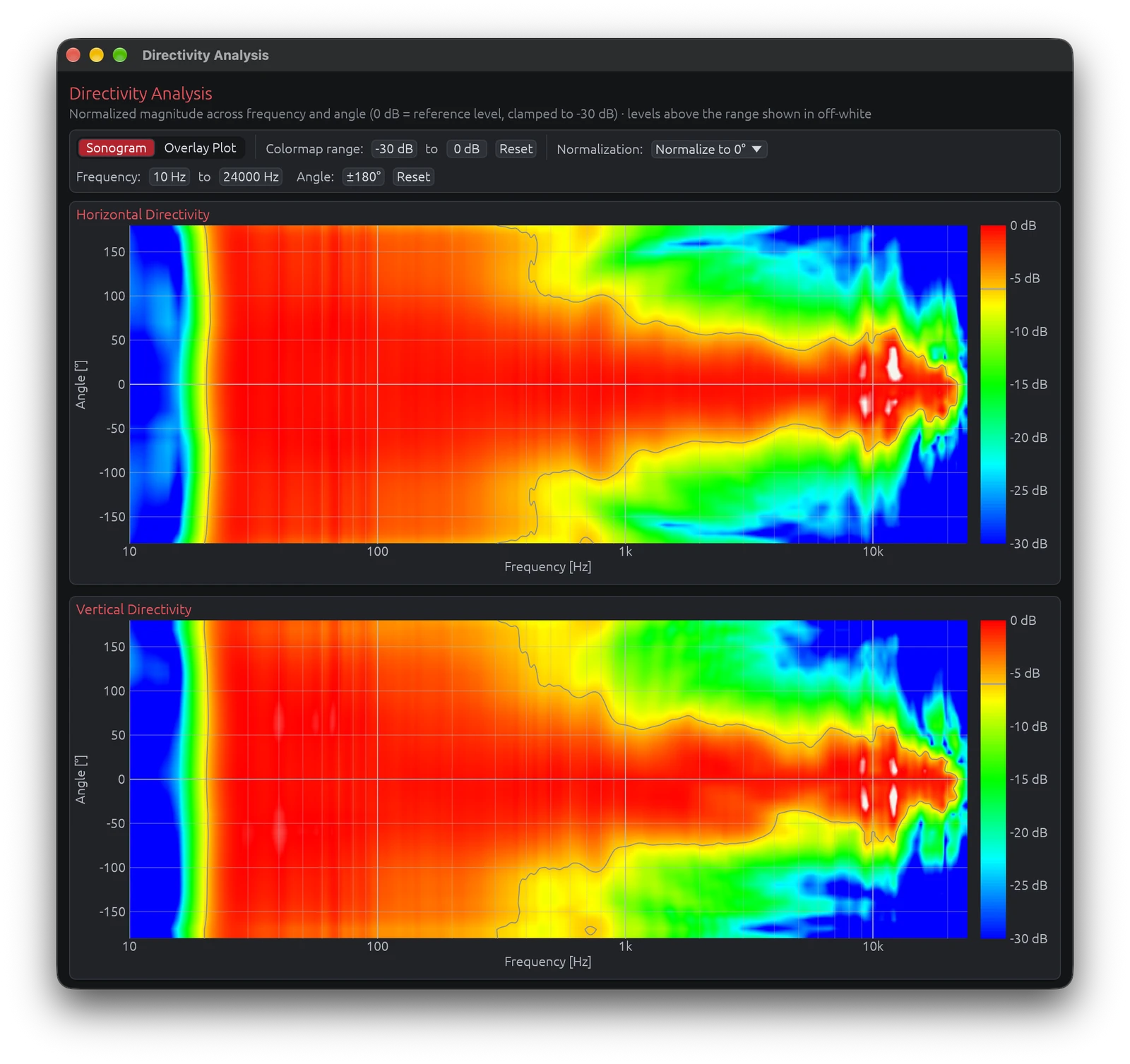Click the -30 dB label on horizontal colorbar
The image size is (1130, 1064).
(1028, 543)
